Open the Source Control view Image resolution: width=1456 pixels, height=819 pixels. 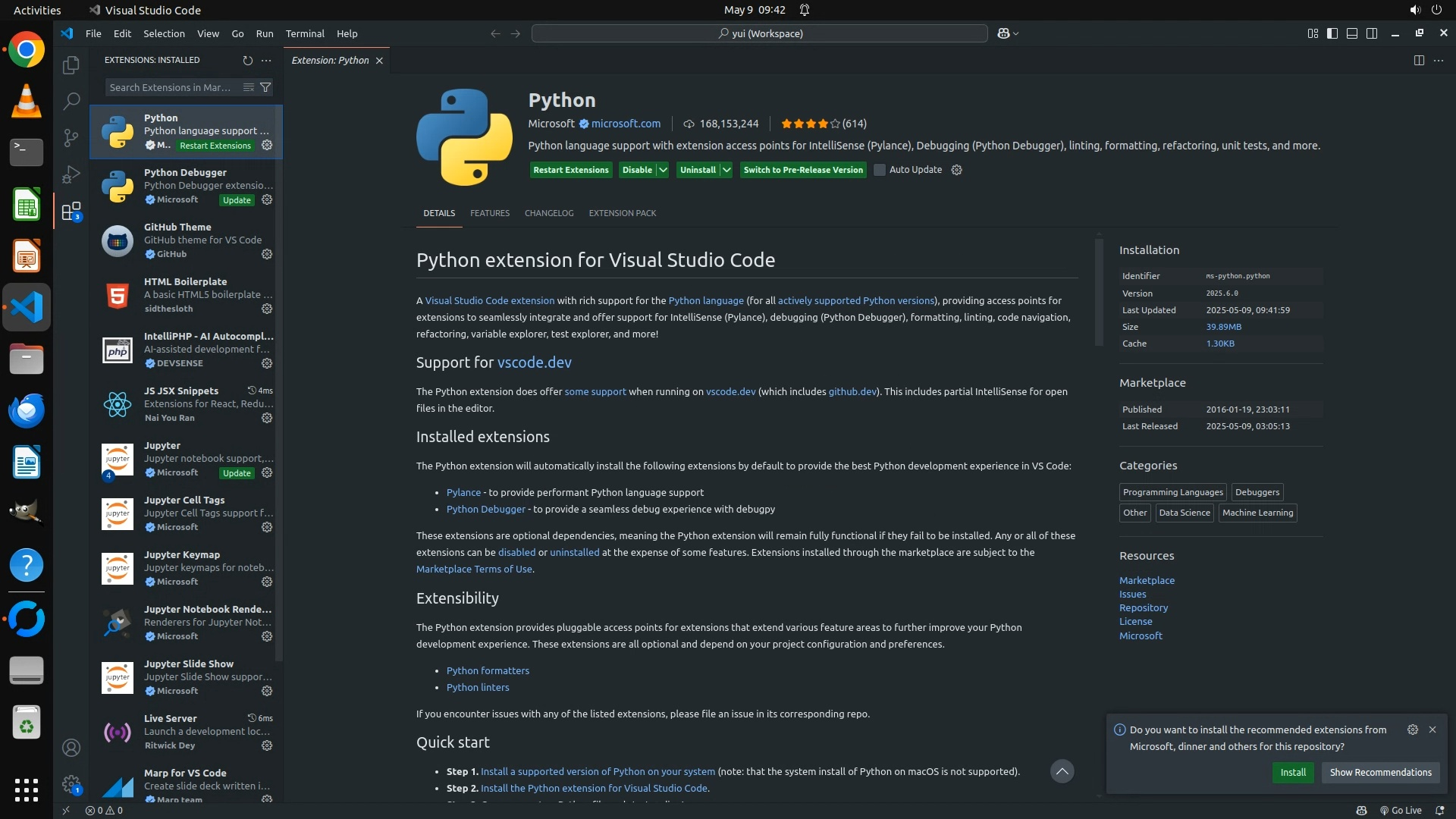click(71, 137)
